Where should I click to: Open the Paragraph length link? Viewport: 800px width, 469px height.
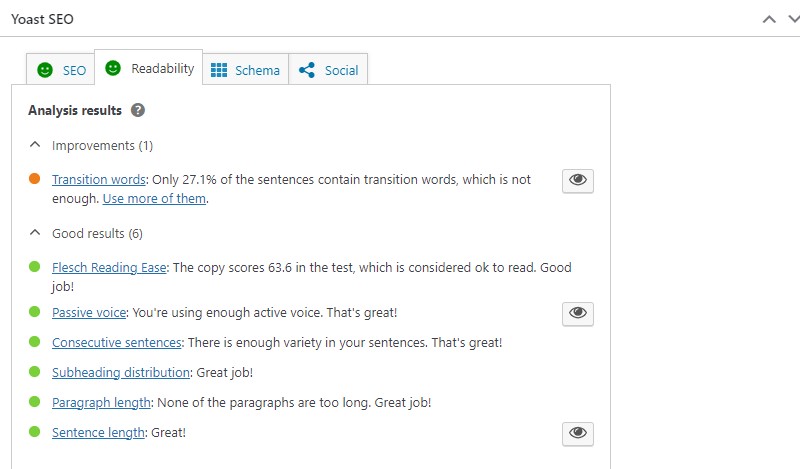102,402
